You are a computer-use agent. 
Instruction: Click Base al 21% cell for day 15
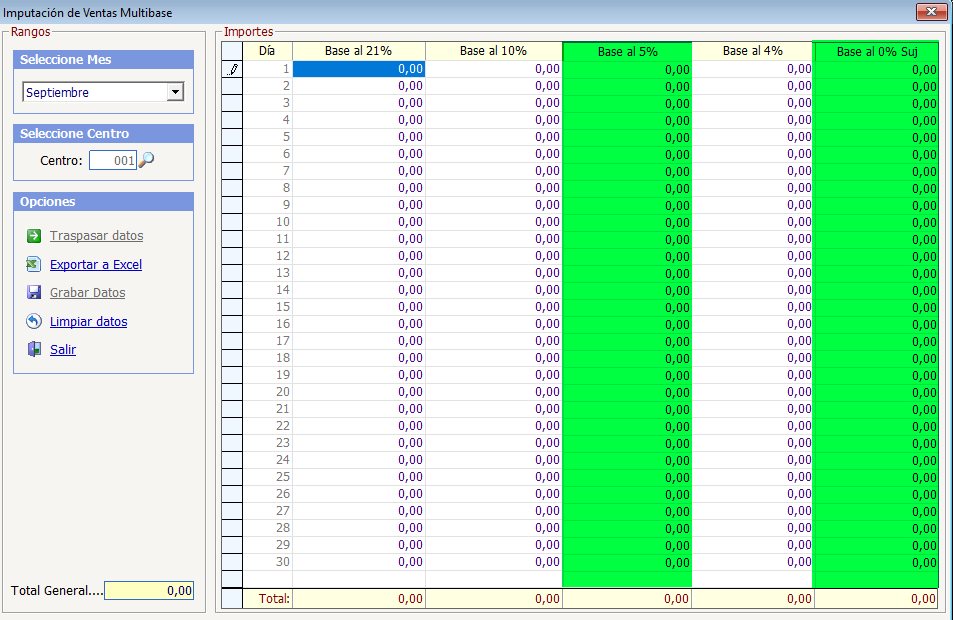(x=358, y=307)
